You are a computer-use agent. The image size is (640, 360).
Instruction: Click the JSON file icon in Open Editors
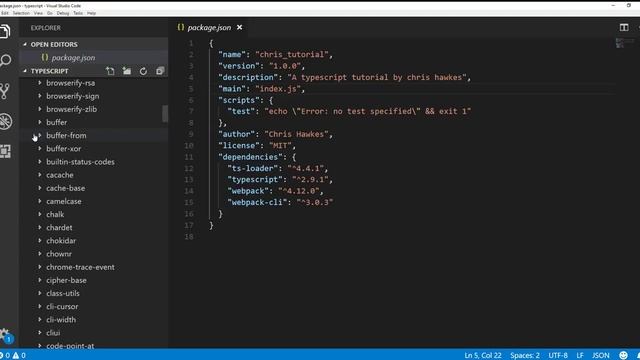click(x=45, y=58)
